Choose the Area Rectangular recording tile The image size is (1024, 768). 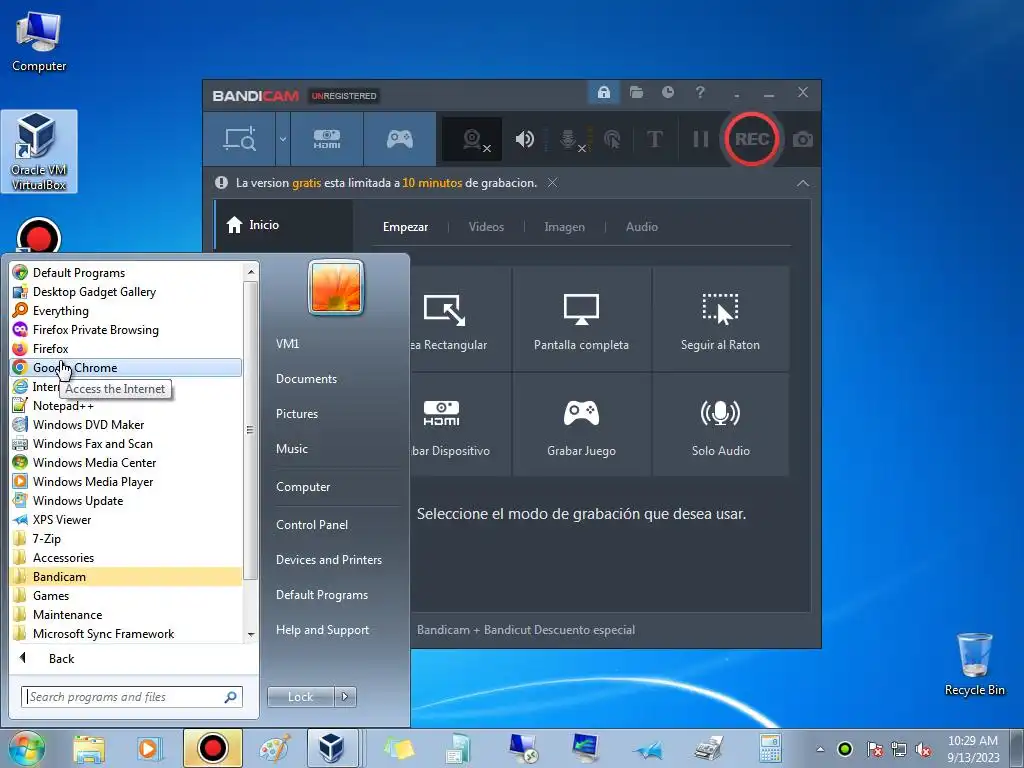pos(460,320)
